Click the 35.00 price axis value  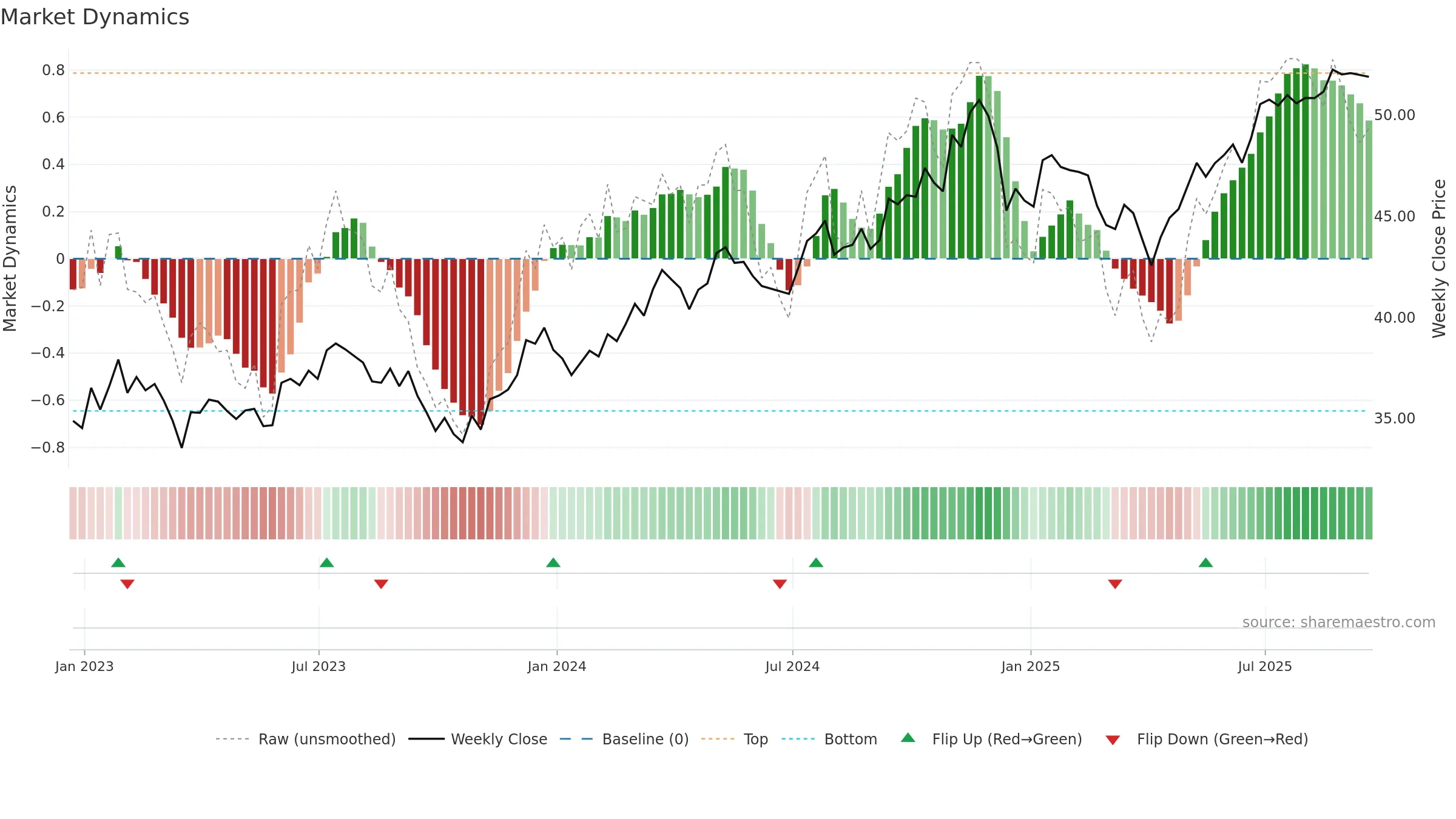click(x=1395, y=419)
